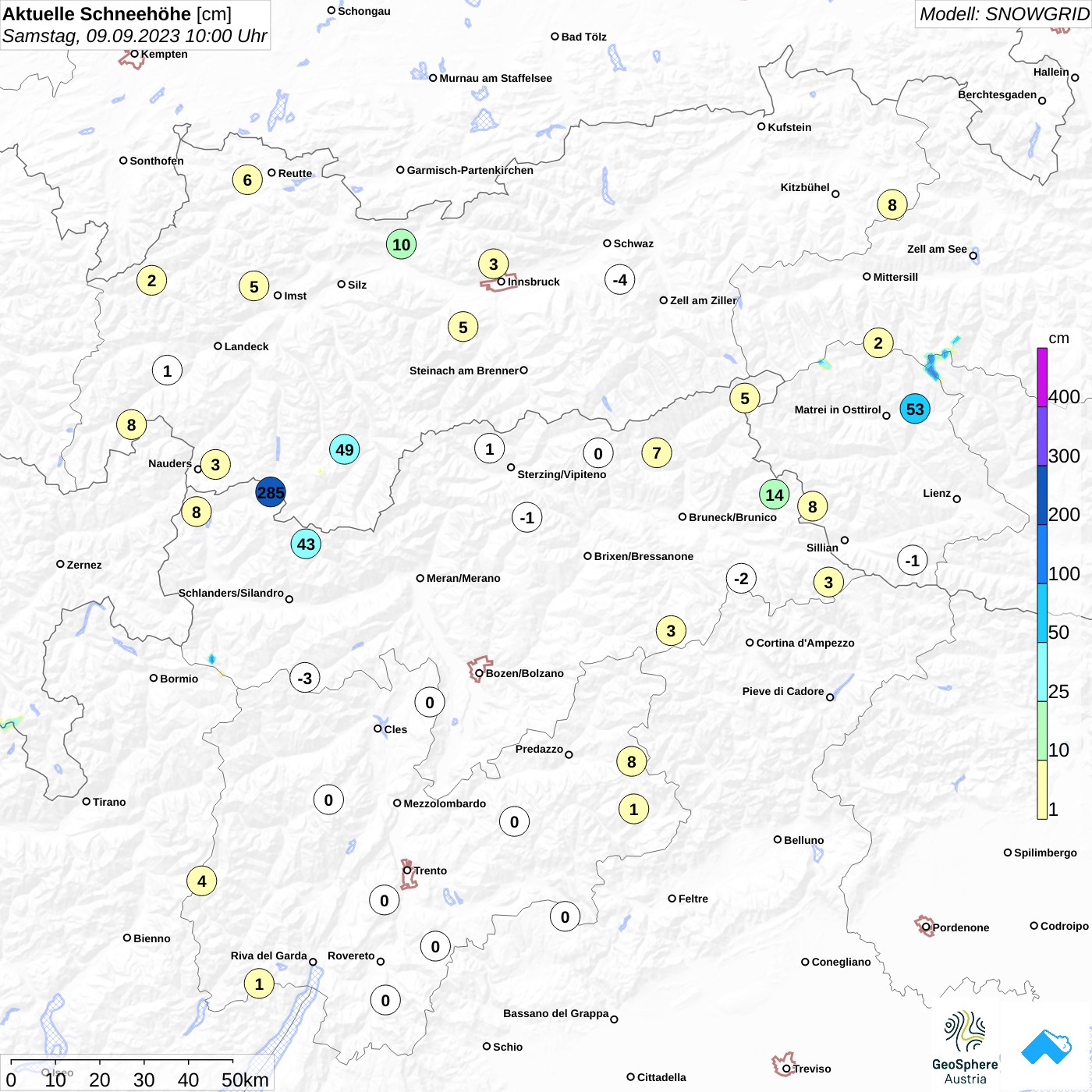Select the 8 cm marker near Kitzbühel
Image resolution: width=1092 pixels, height=1092 pixels.
[892, 204]
